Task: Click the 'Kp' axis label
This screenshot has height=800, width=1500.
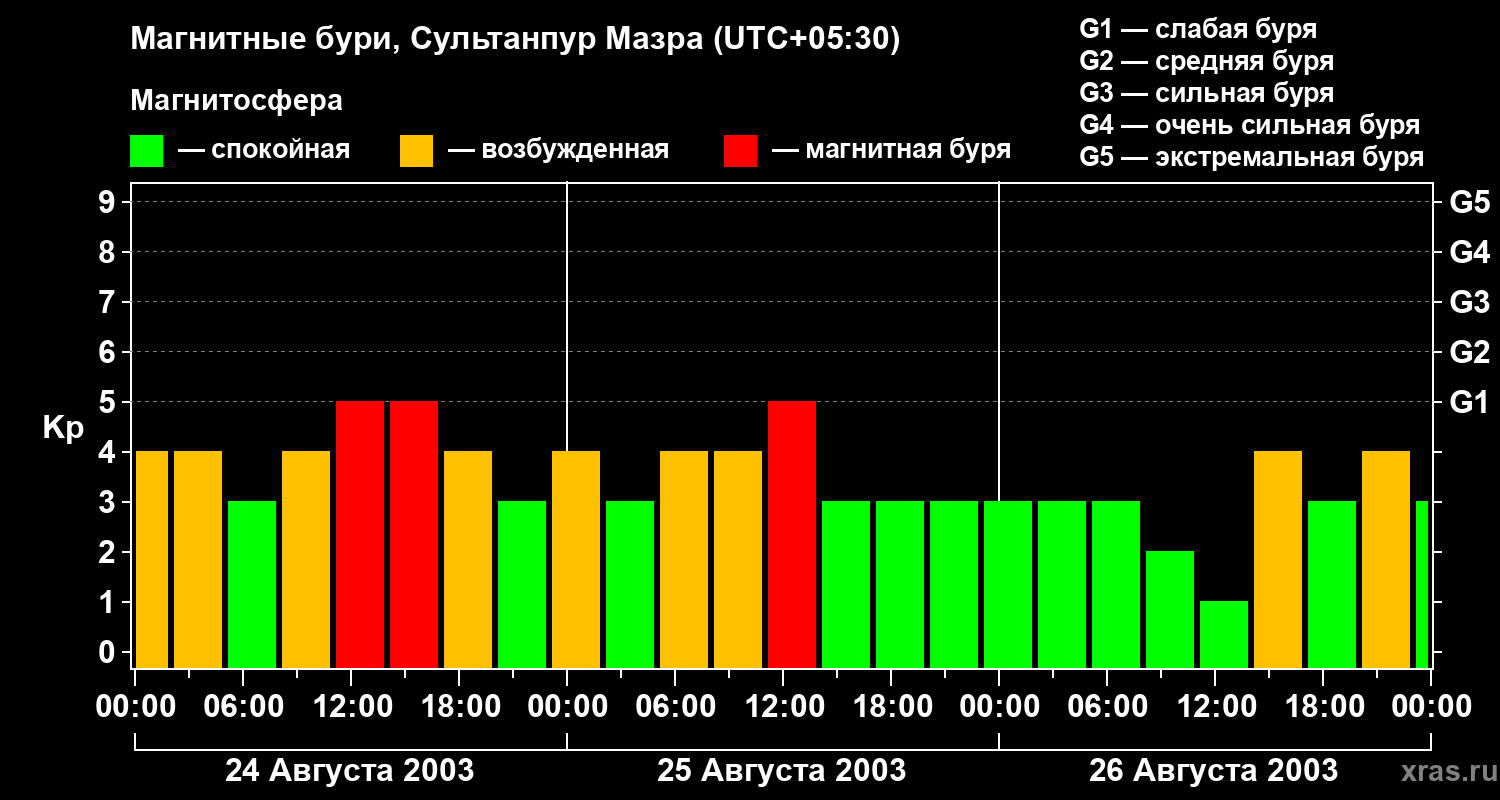Action: pyautogui.click(x=63, y=428)
